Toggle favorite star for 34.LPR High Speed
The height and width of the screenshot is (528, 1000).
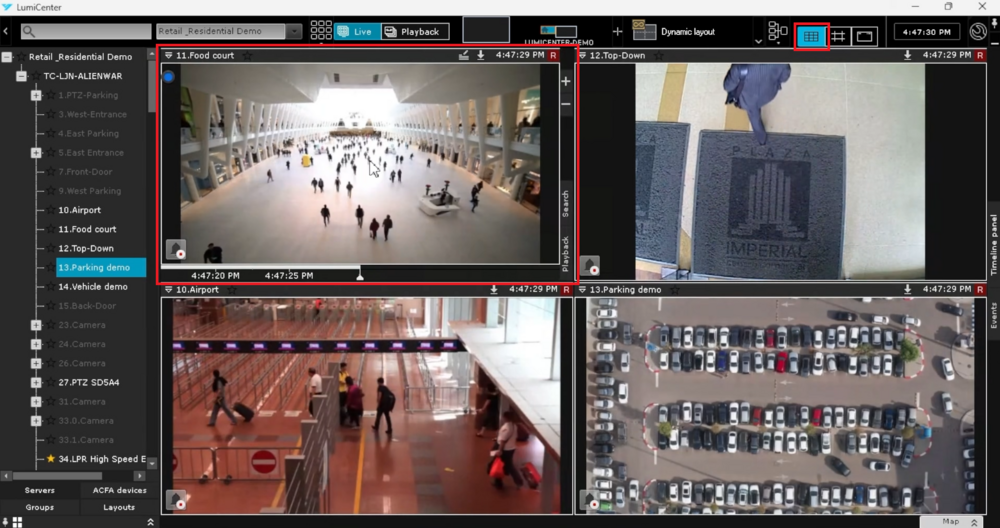(51, 459)
